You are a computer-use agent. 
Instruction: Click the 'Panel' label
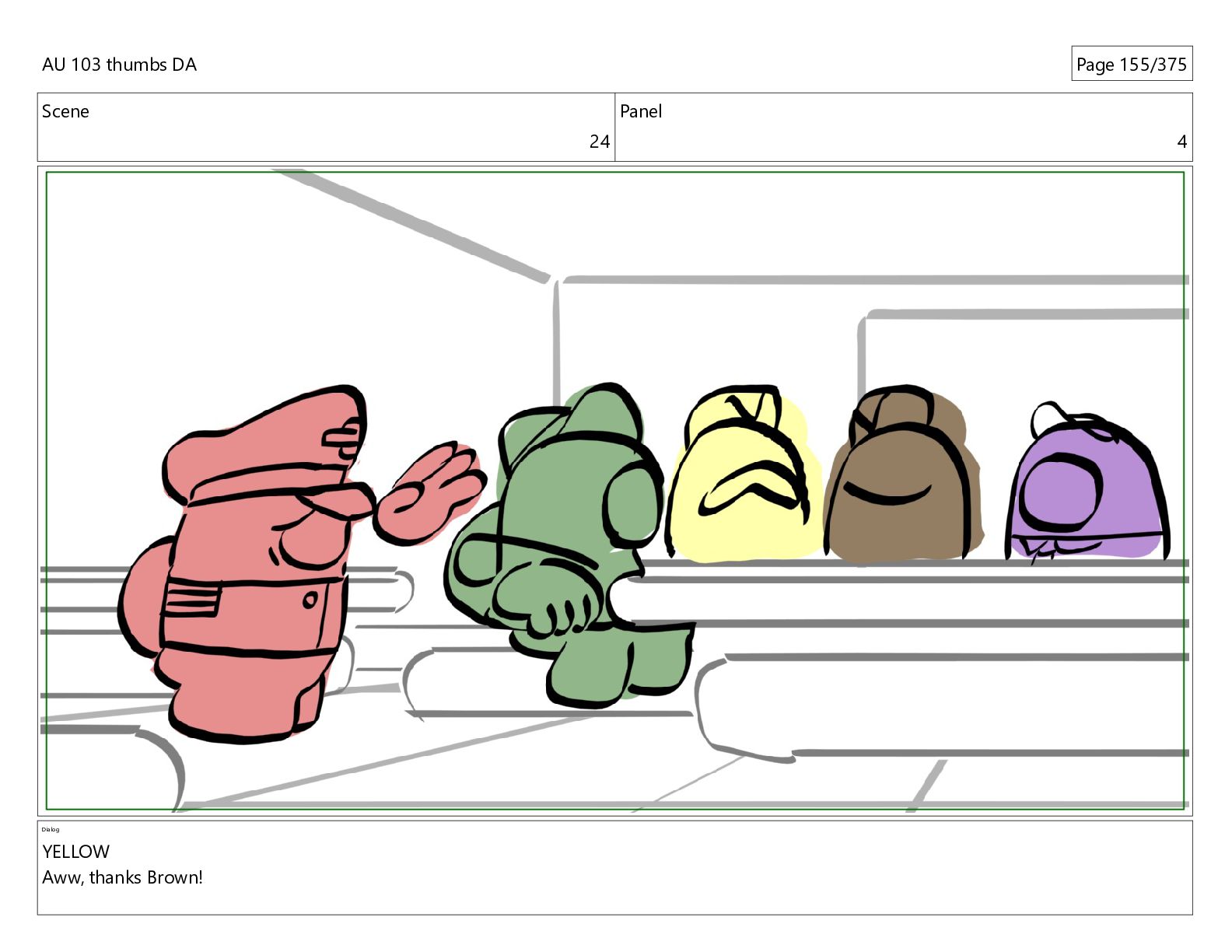(x=641, y=111)
